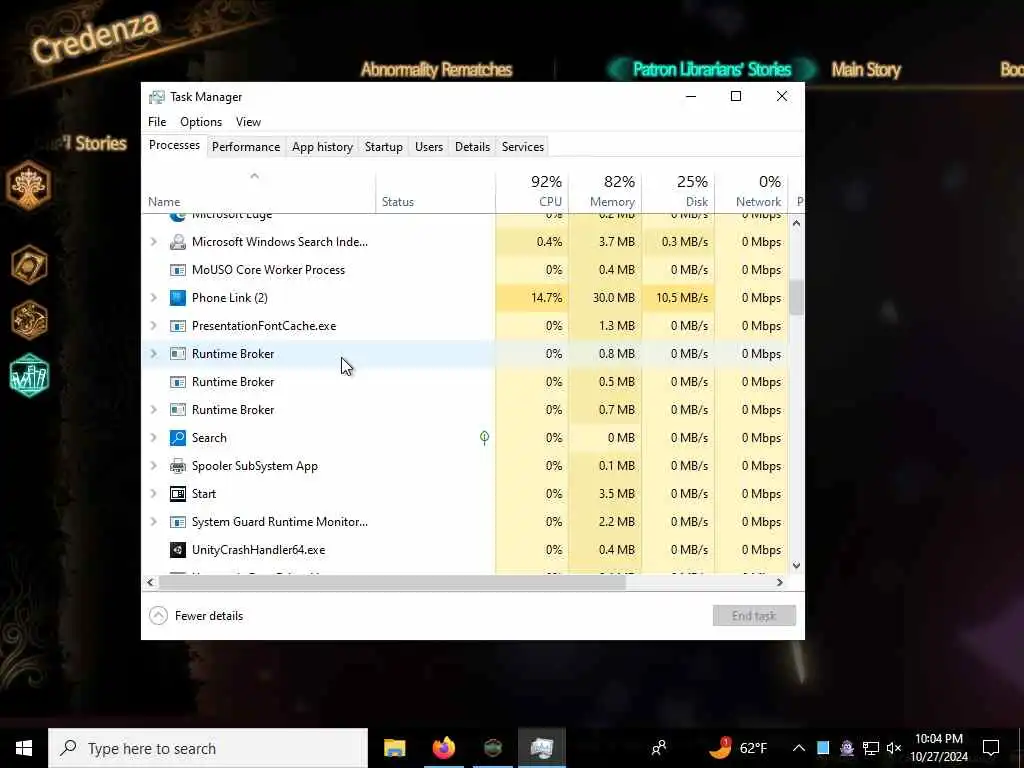Sort processes by Name column header
This screenshot has height=768, width=1024.
pos(259,191)
